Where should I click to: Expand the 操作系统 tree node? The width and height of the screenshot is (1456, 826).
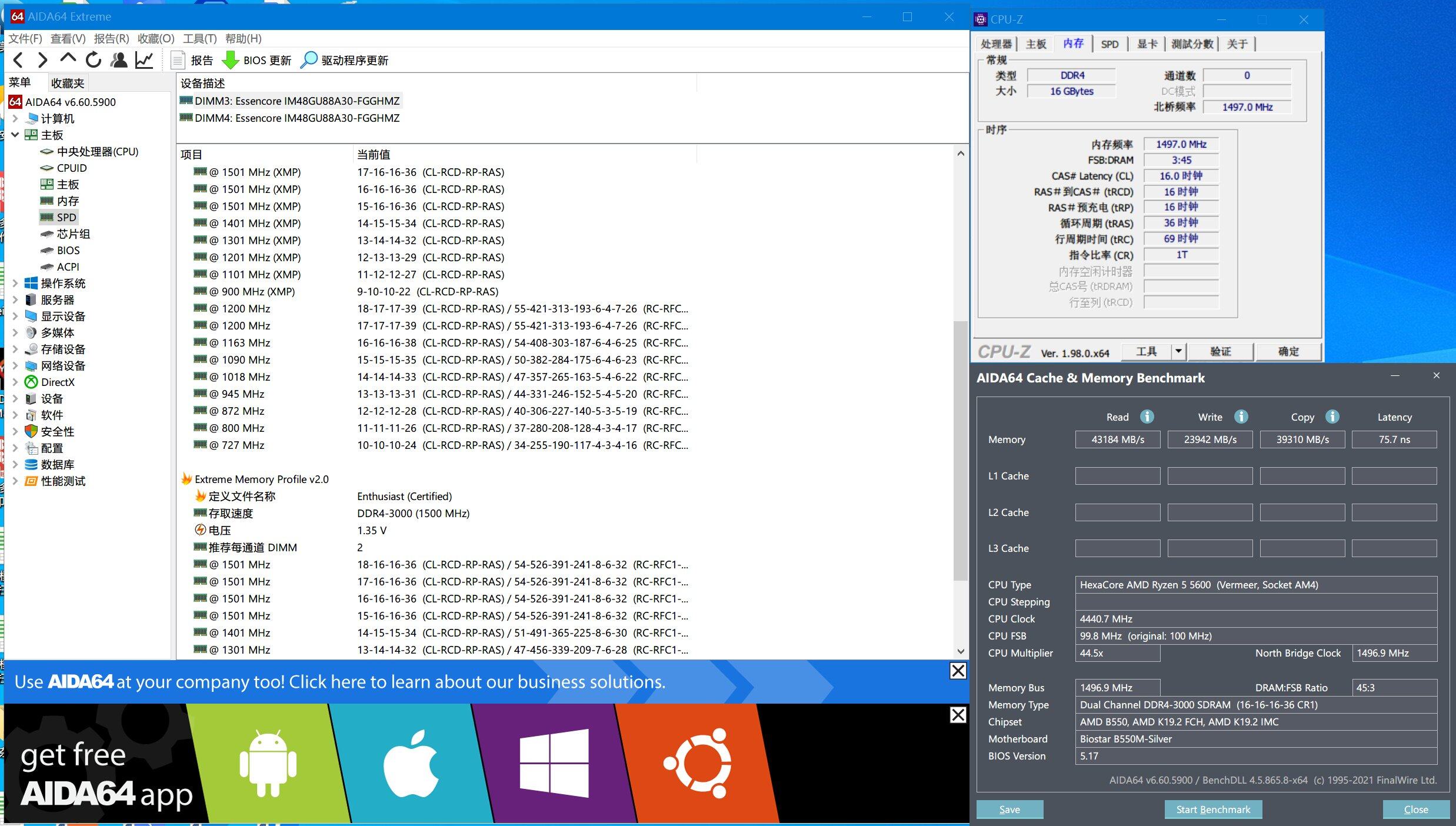click(x=15, y=283)
